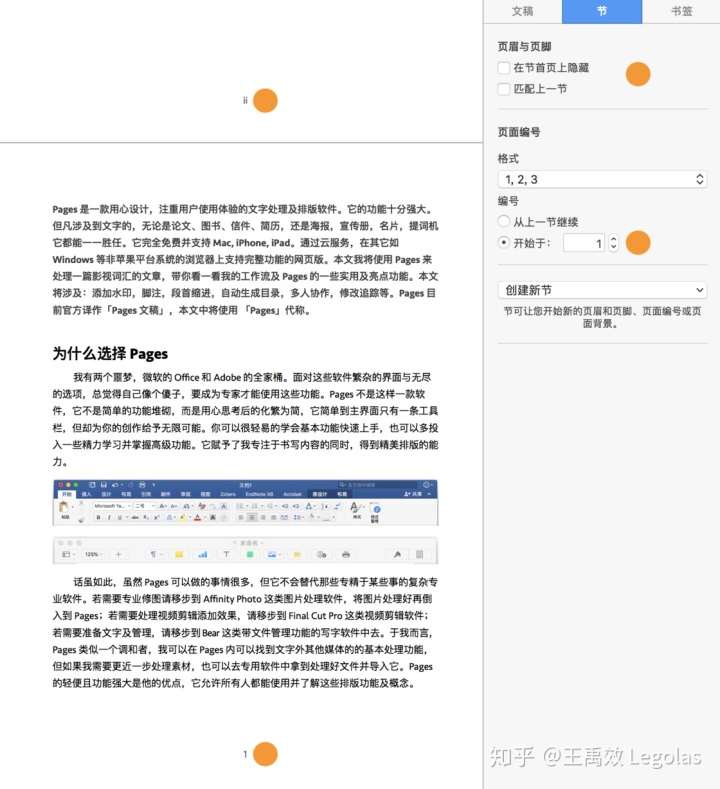The height and width of the screenshot is (789, 720).
Task: Click the heading 为什么选择 Pages
Action: (x=110, y=353)
